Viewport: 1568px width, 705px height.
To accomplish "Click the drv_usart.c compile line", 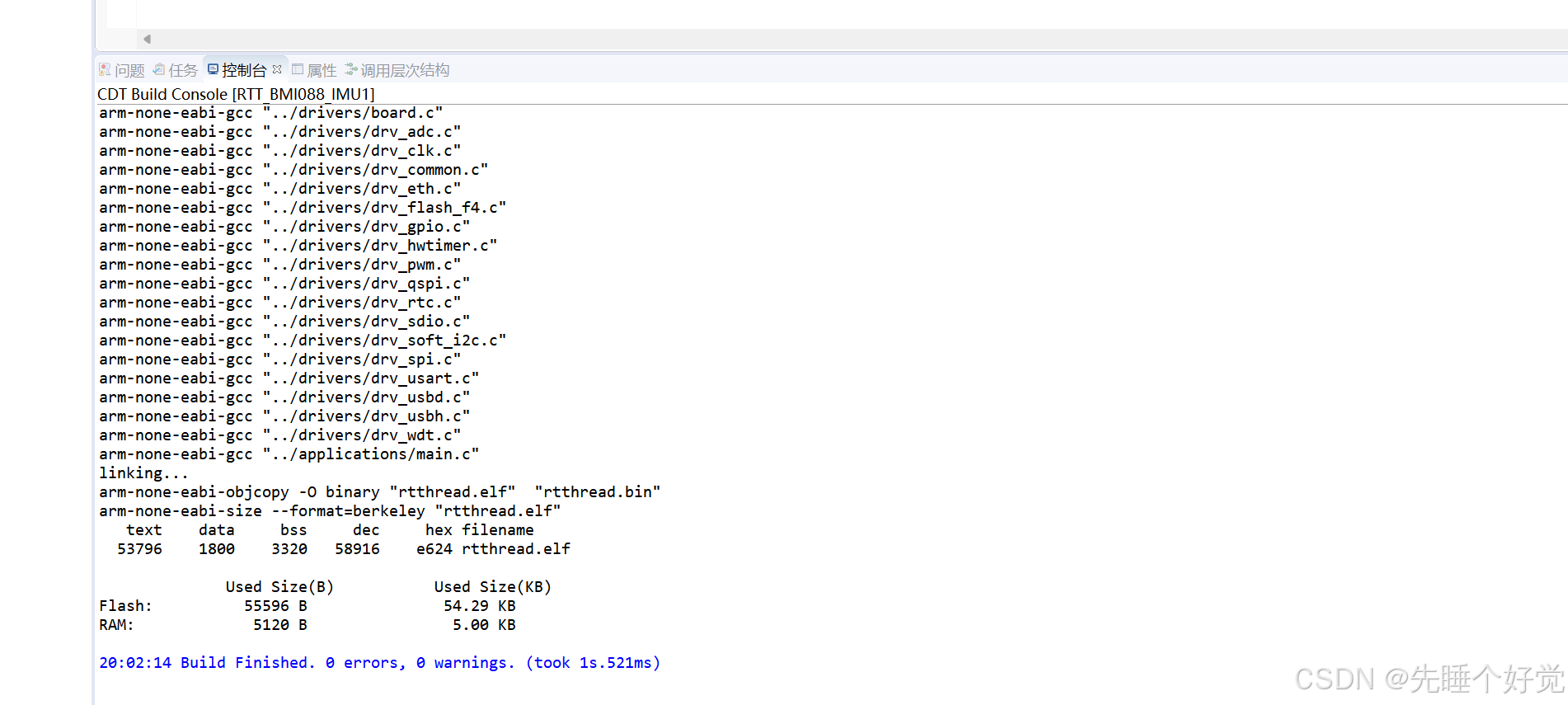I will 289,378.
